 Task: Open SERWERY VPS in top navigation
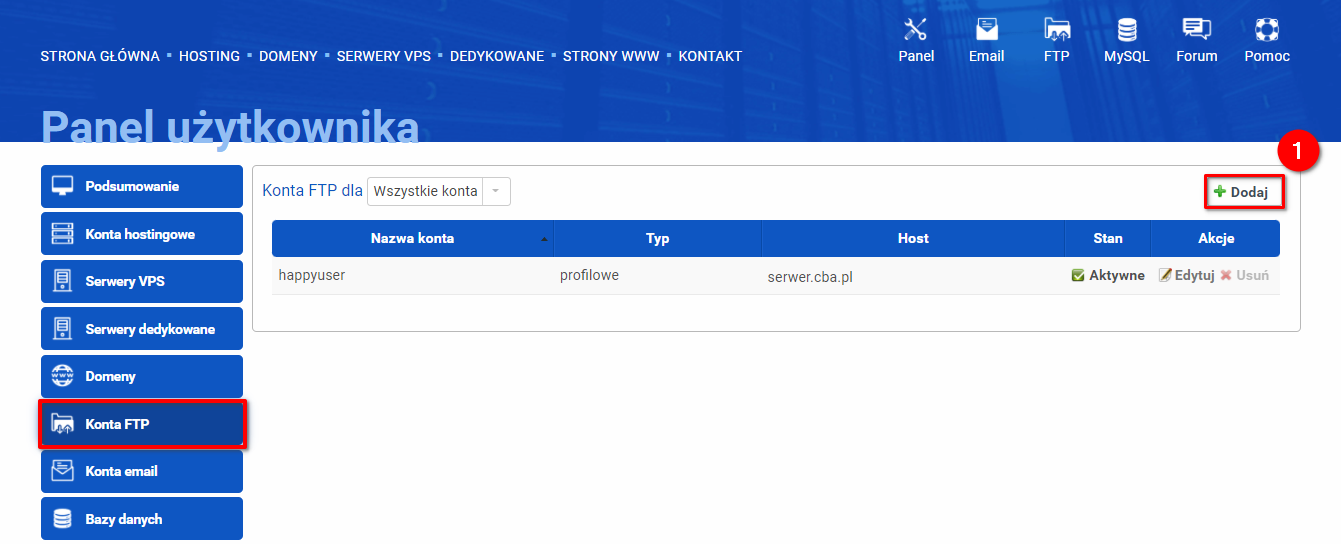pyautogui.click(x=384, y=56)
